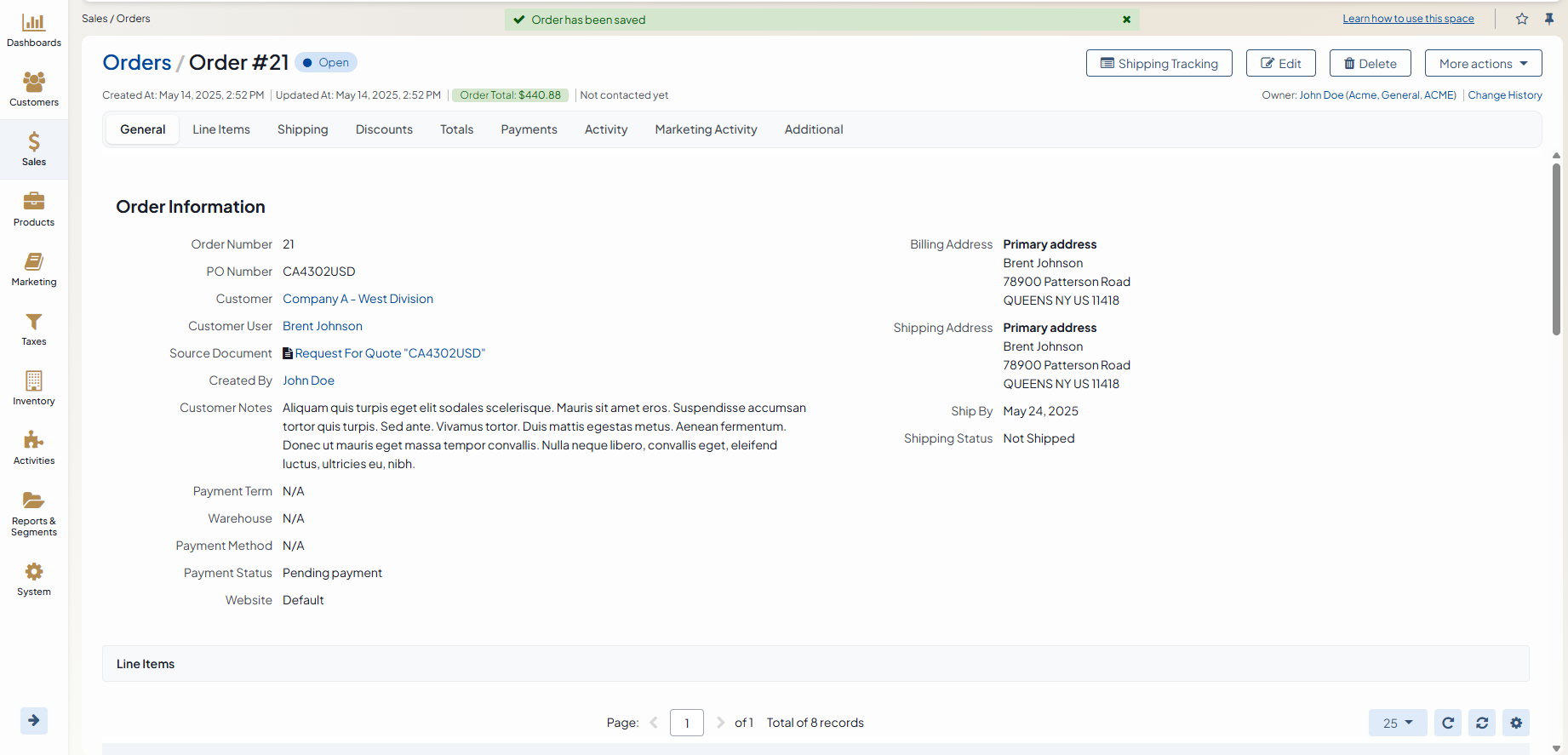Open the Marketing sidebar icon
The image size is (1568, 755).
(34, 262)
